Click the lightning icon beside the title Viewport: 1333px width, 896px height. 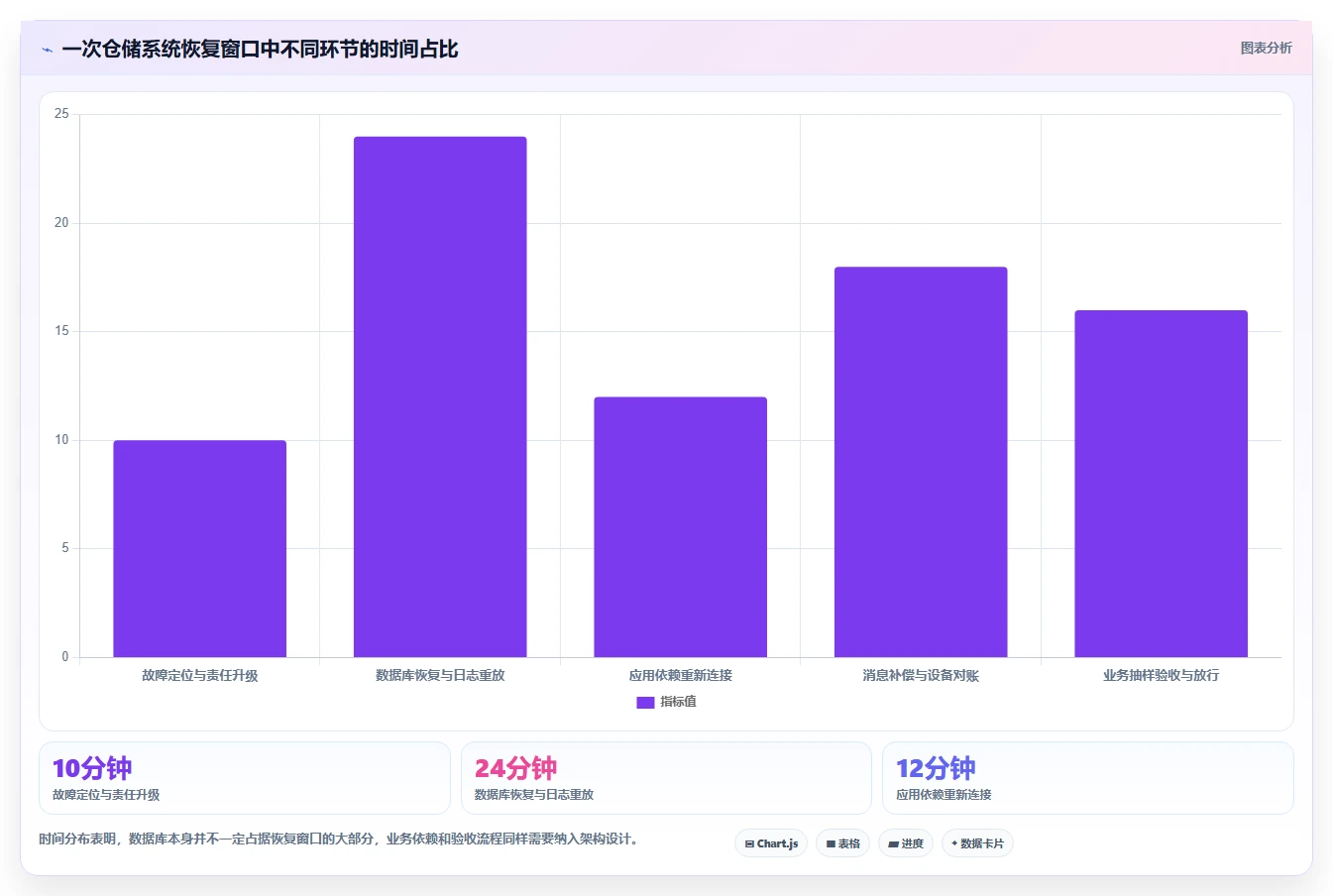click(48, 50)
